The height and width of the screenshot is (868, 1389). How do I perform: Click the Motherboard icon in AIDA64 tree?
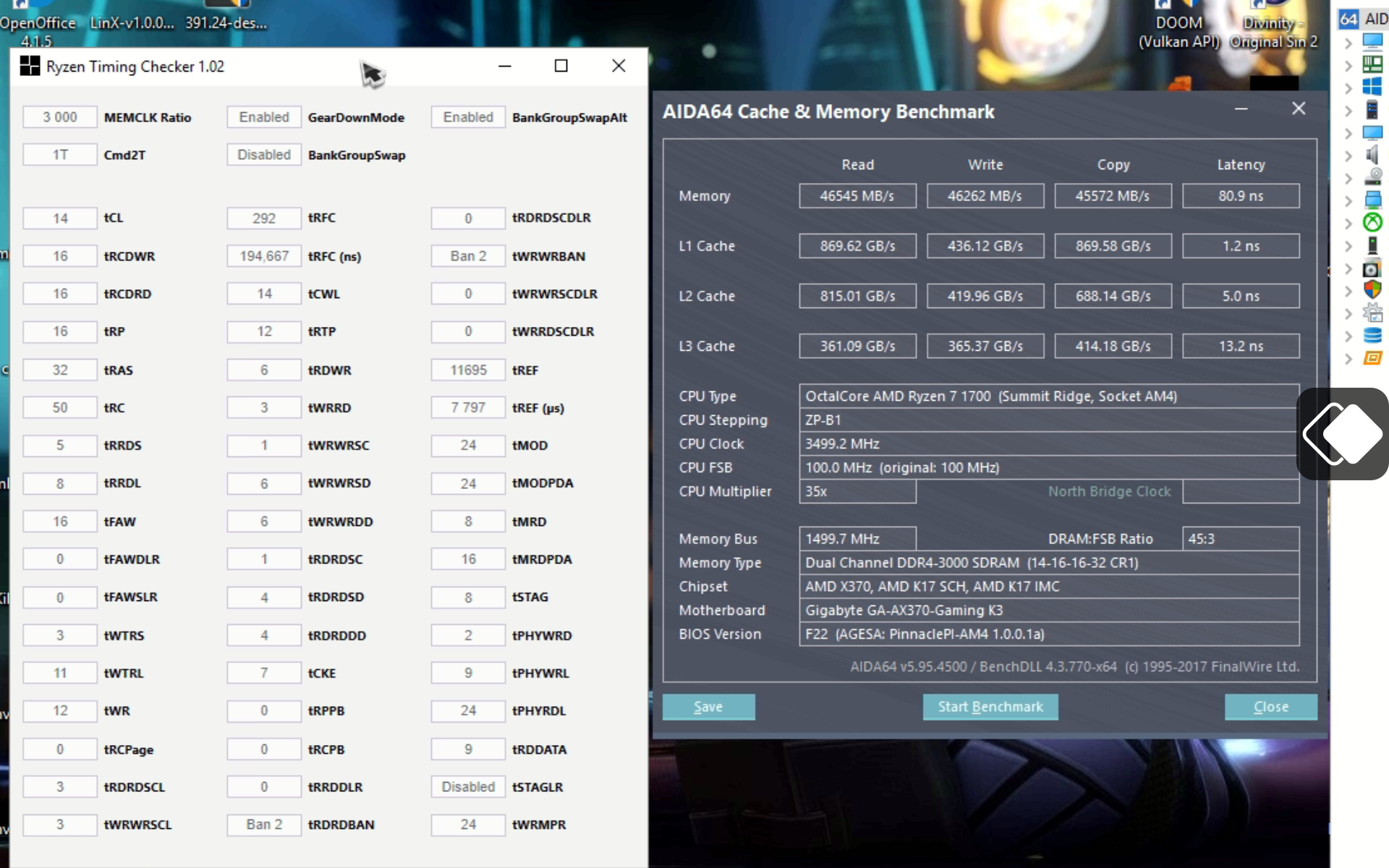point(1372,64)
